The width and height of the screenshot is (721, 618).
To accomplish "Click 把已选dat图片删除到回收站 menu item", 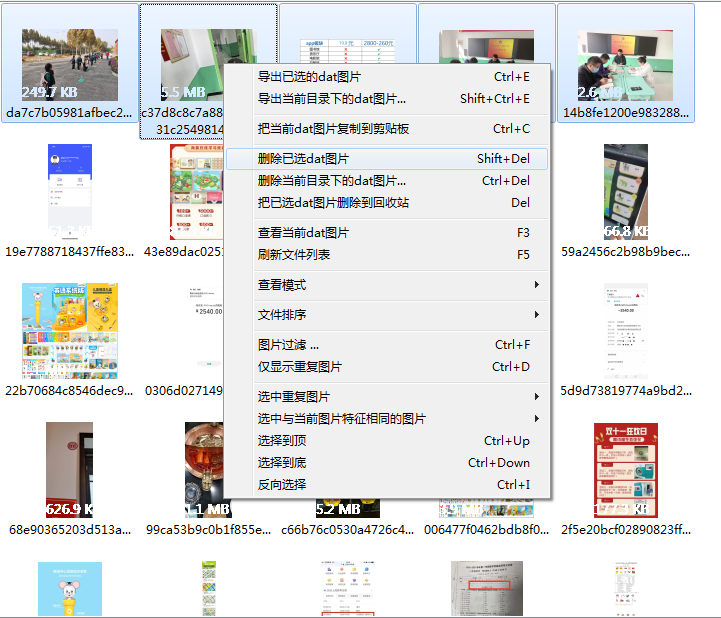I will [387, 203].
